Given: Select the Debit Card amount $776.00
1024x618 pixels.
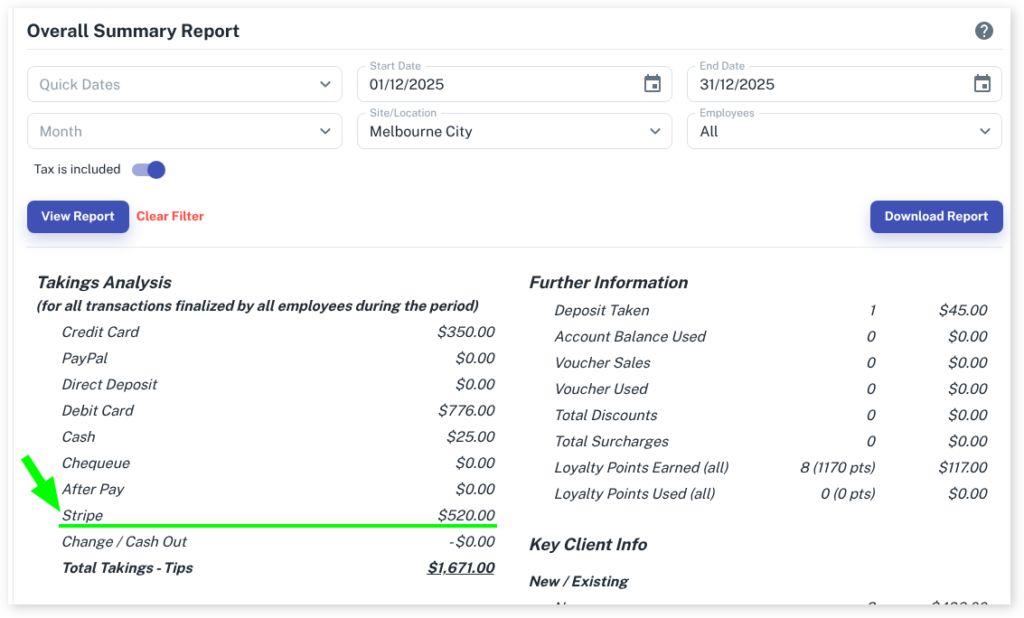Looking at the screenshot, I should point(466,411).
